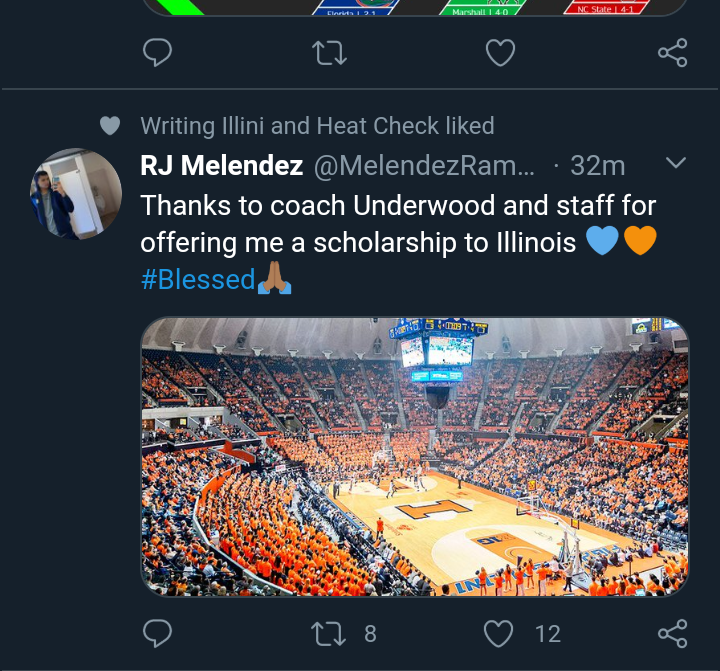
Task: Open the 'Writing Illini and Heat Check liked' context
Action: 317,126
